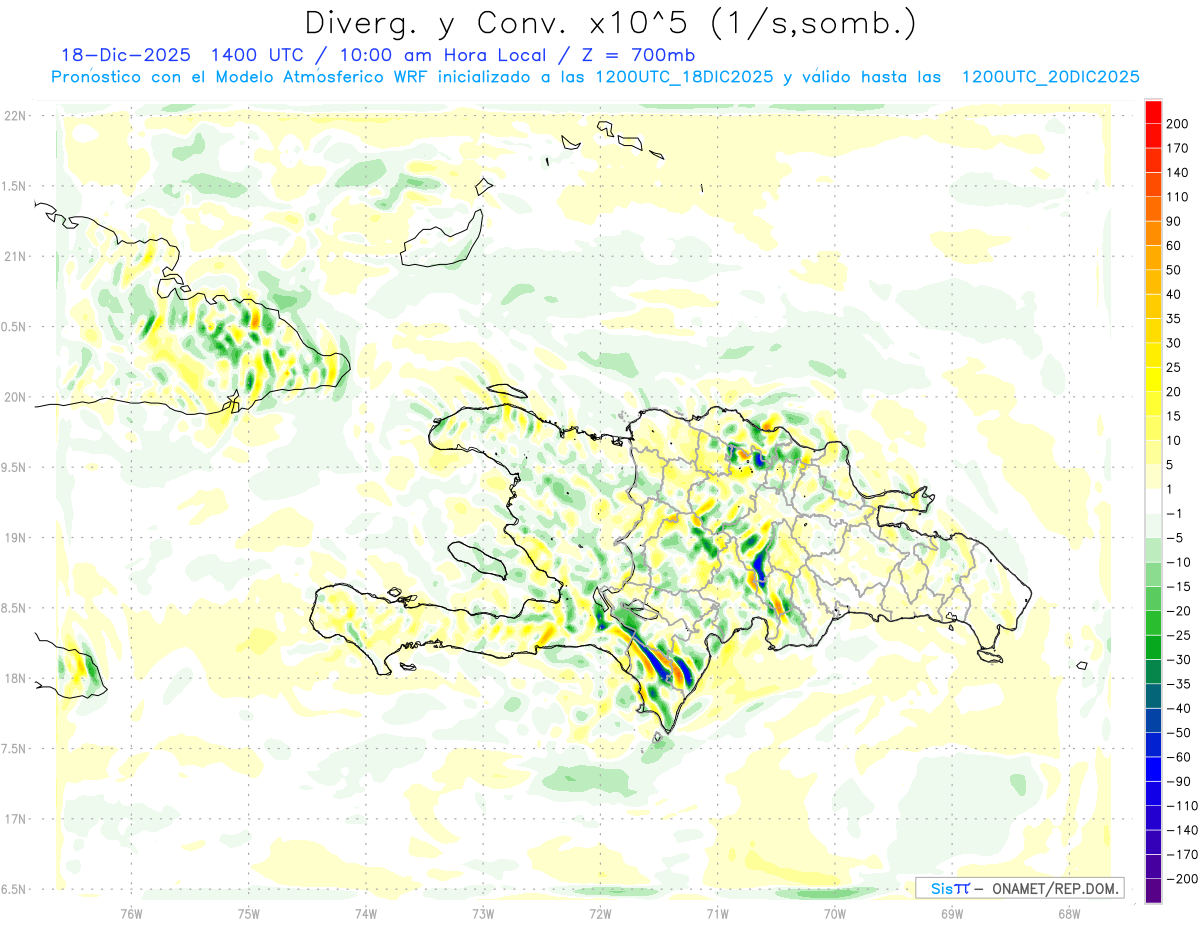This screenshot has height=927, width=1200.
Task: Click the white swatch between 1 and -1
Action: click(x=1153, y=501)
